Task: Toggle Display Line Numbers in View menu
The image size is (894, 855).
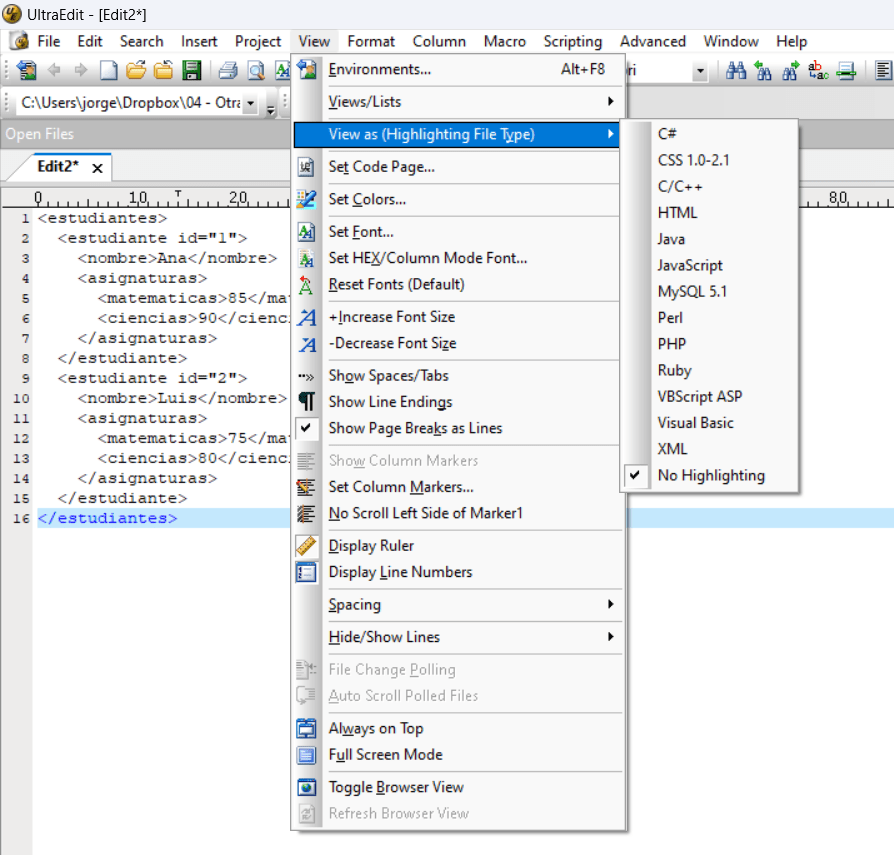Action: tap(400, 572)
